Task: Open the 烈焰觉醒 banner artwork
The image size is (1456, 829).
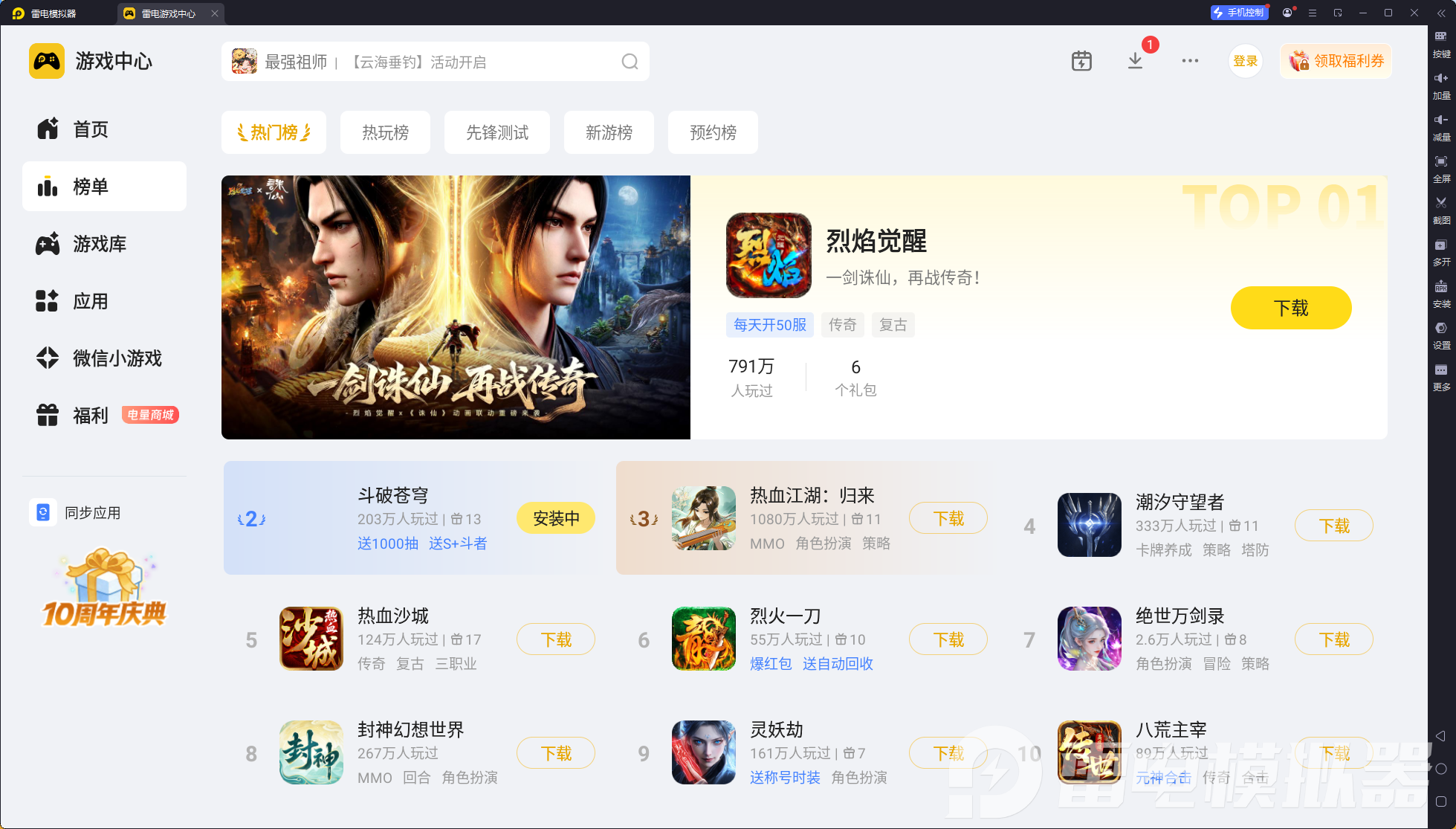Action: coord(456,307)
